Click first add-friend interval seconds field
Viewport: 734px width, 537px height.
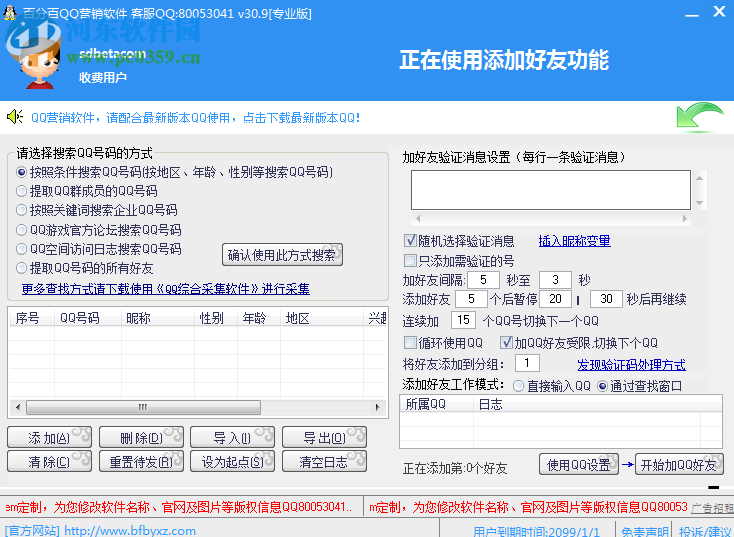[483, 280]
